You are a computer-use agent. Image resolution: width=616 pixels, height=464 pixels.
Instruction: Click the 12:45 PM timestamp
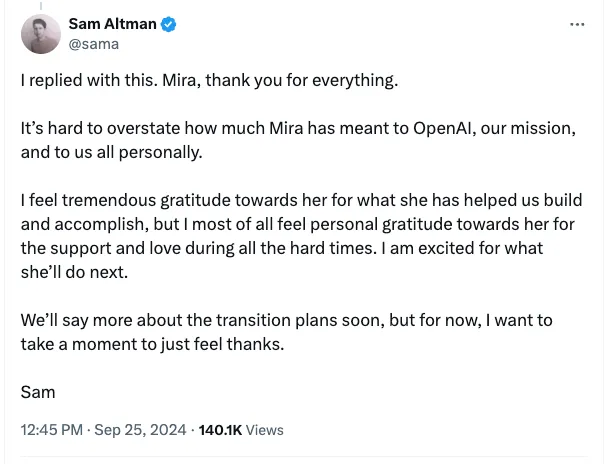(x=52, y=430)
